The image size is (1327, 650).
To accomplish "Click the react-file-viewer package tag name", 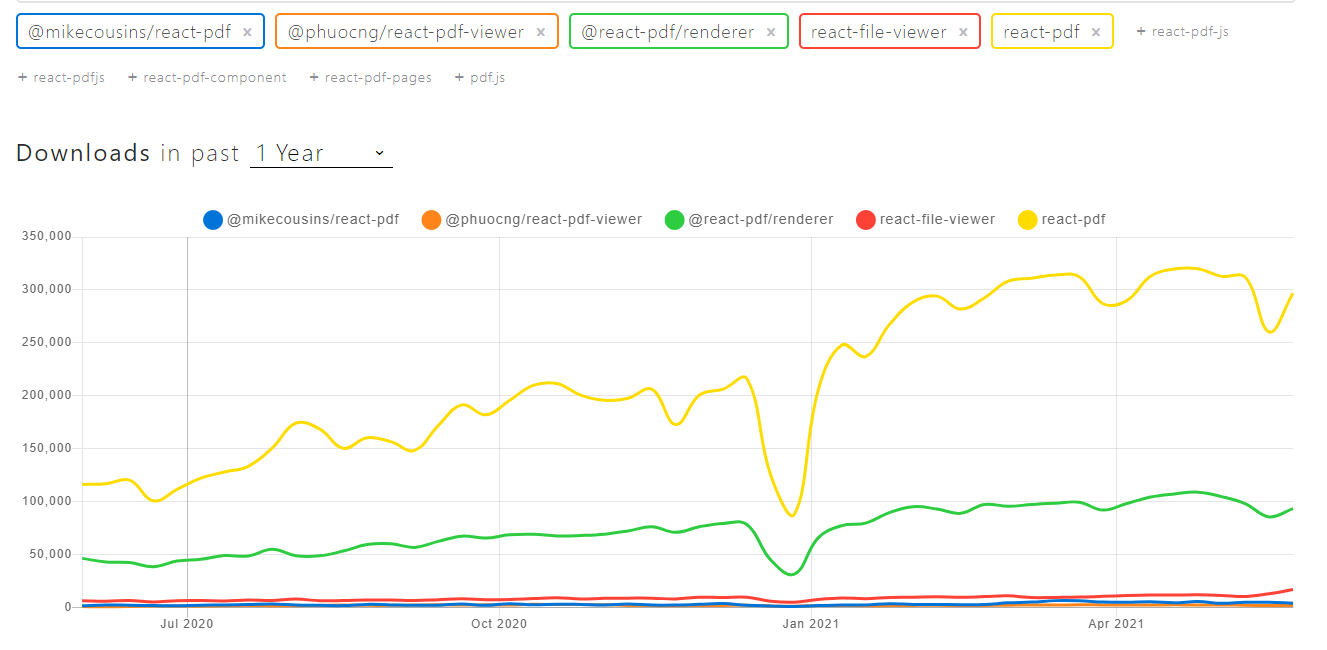I will click(x=878, y=32).
